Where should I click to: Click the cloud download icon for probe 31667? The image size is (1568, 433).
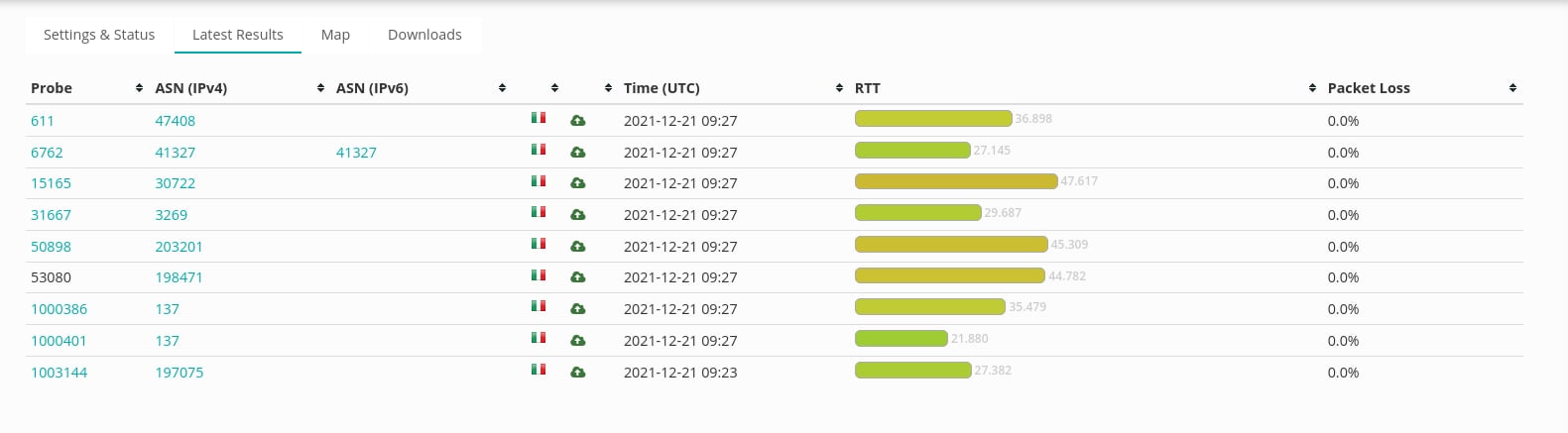577,215
